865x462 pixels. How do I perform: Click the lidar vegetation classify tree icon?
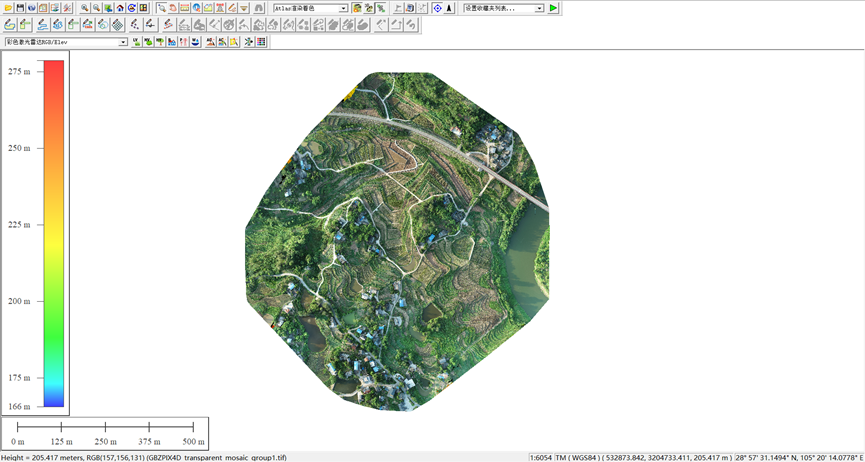click(x=159, y=42)
